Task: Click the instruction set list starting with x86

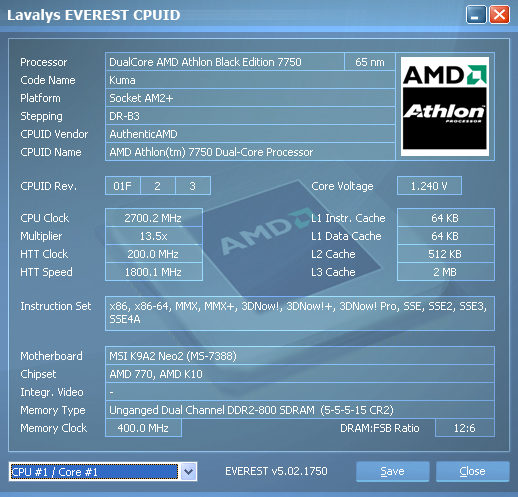Action: [x=300, y=313]
